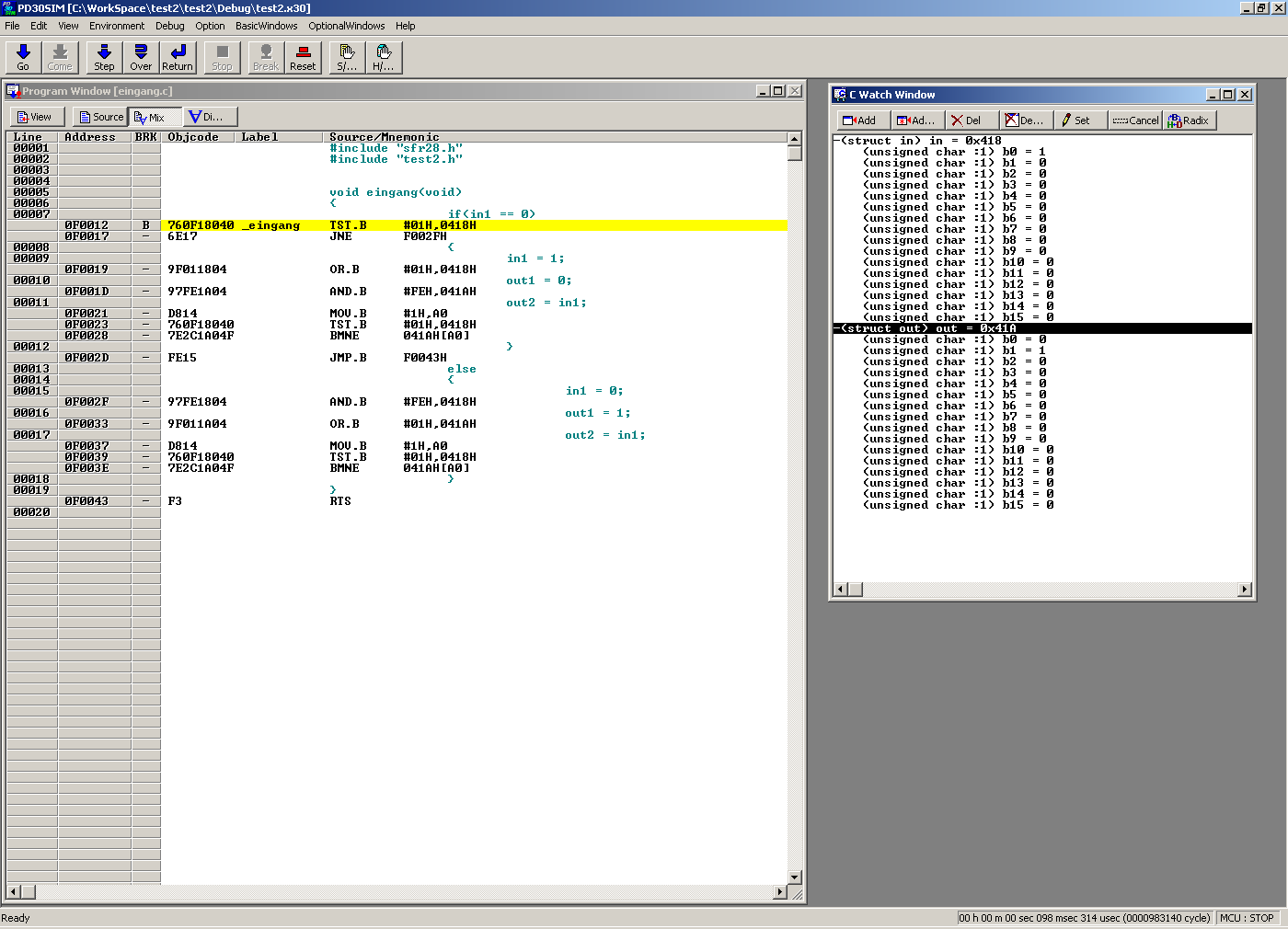Switch Program Window to Disassemble mode

click(x=210, y=117)
